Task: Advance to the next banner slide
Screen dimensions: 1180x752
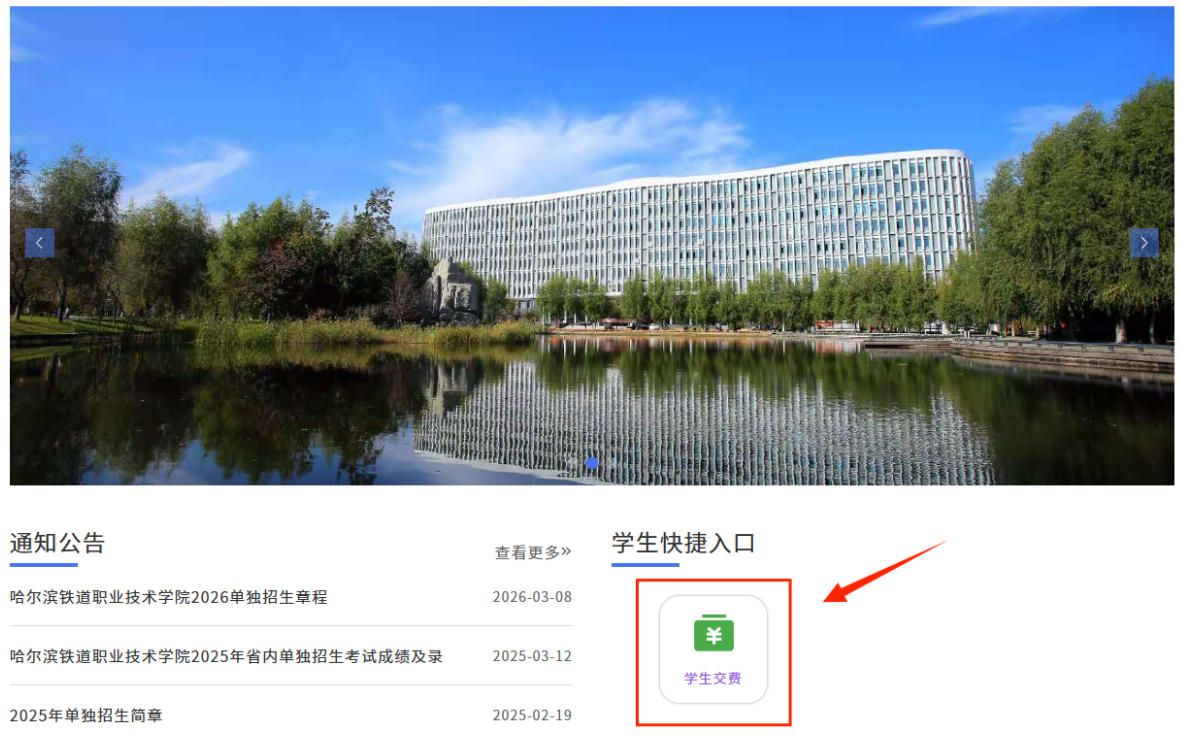Action: pyautogui.click(x=1143, y=243)
